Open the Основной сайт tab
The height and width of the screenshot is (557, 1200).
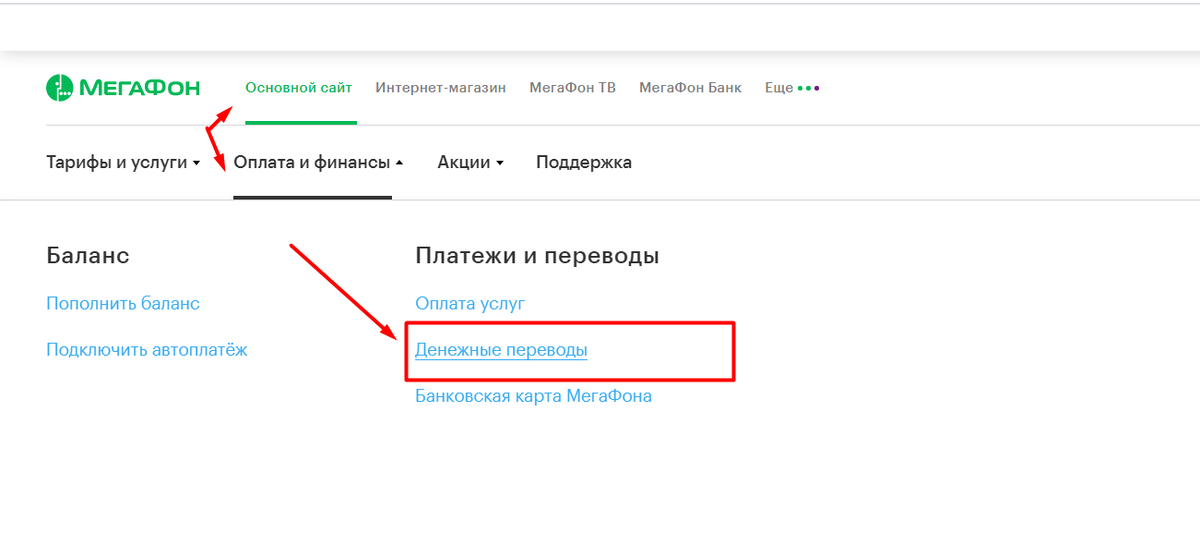299,88
